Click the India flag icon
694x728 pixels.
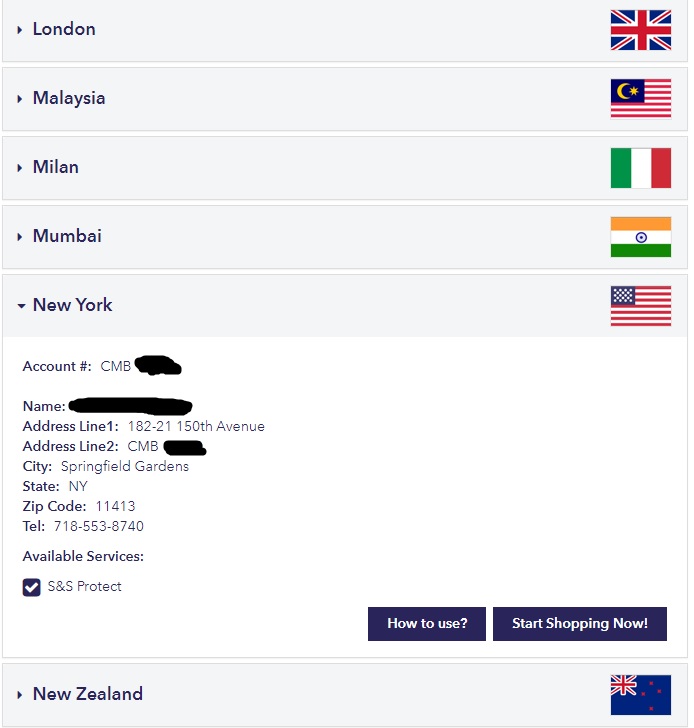[x=641, y=237]
